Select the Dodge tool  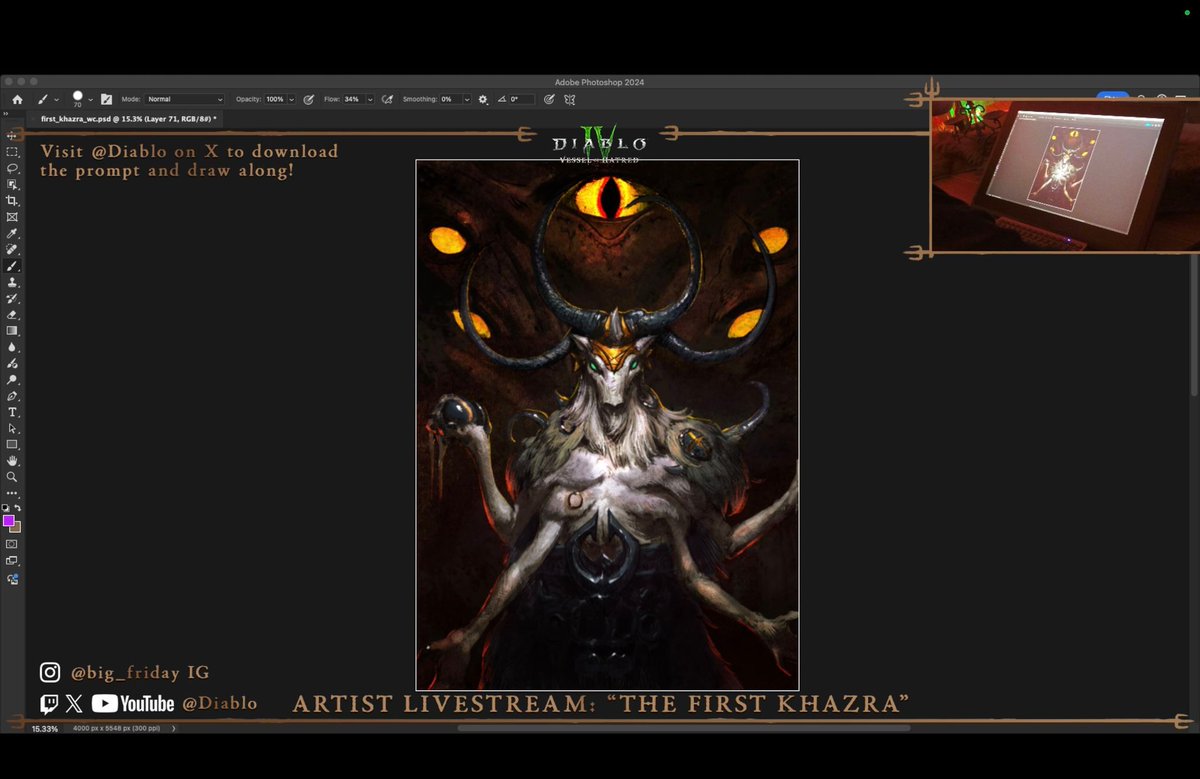tap(12, 379)
